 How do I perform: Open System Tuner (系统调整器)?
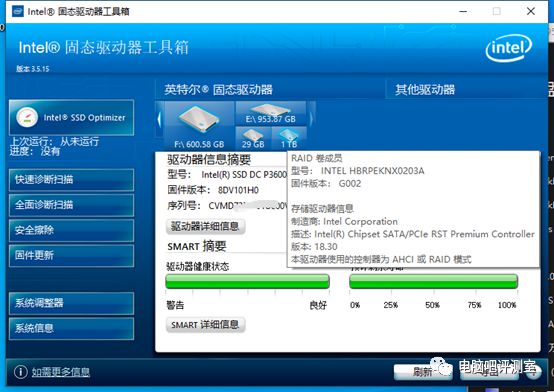click(71, 303)
